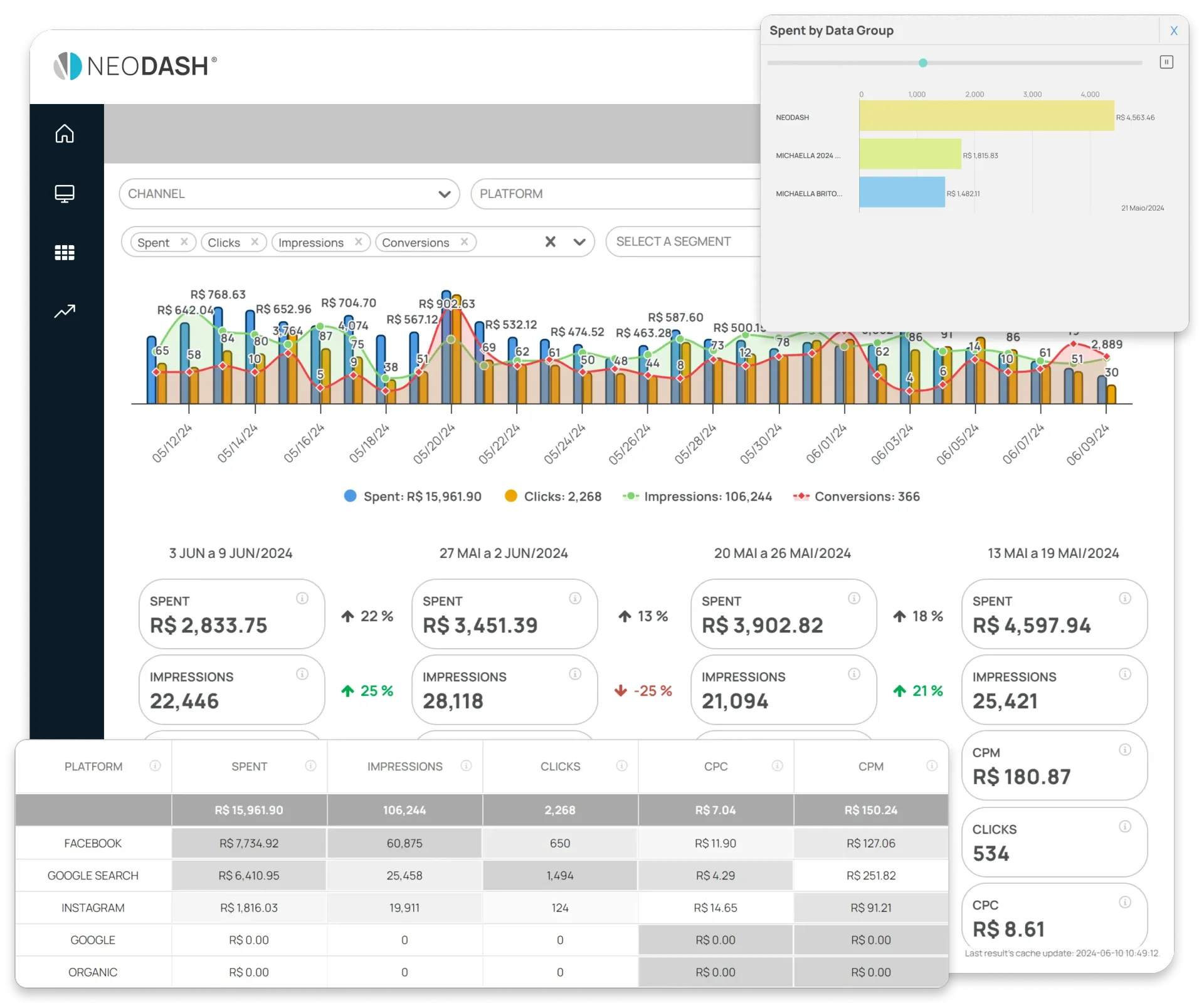Expand the CHANNEL dropdown
The height and width of the screenshot is (1003, 1204).
pyautogui.click(x=444, y=194)
